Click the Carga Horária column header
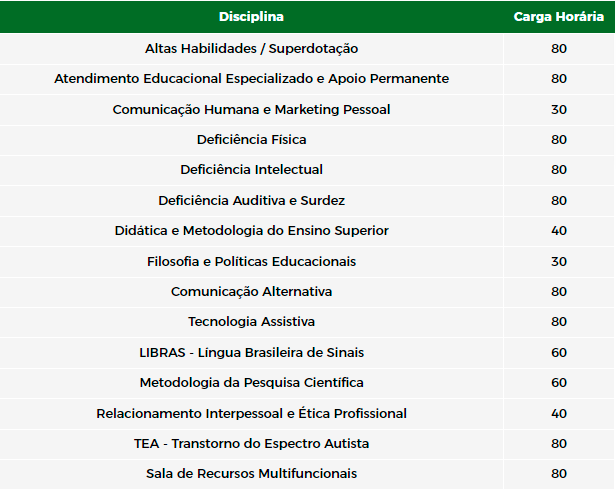This screenshot has width=616, height=490. tap(559, 17)
